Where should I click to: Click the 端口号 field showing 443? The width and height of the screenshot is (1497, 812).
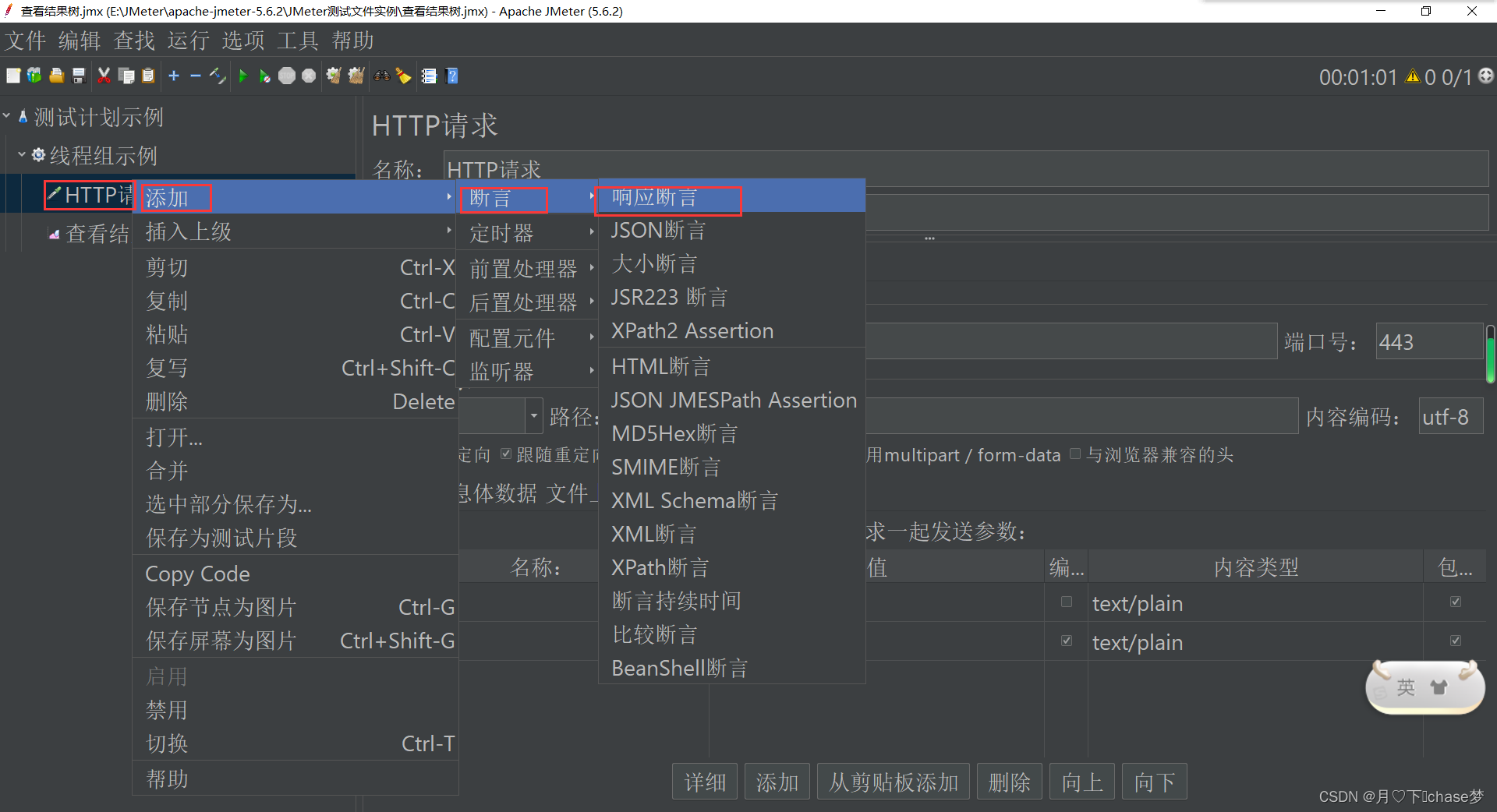(x=1429, y=341)
